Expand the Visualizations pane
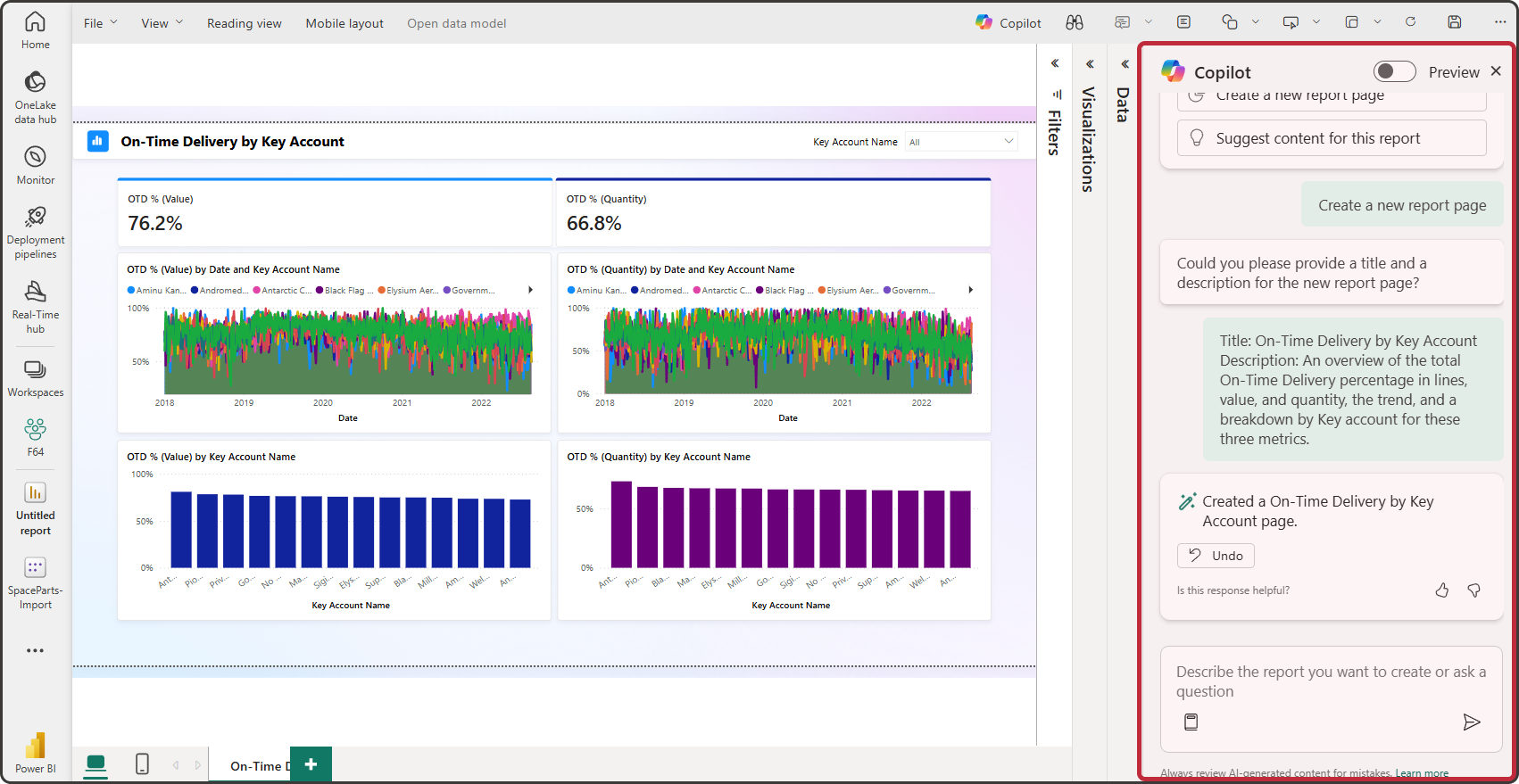 coord(1090,63)
